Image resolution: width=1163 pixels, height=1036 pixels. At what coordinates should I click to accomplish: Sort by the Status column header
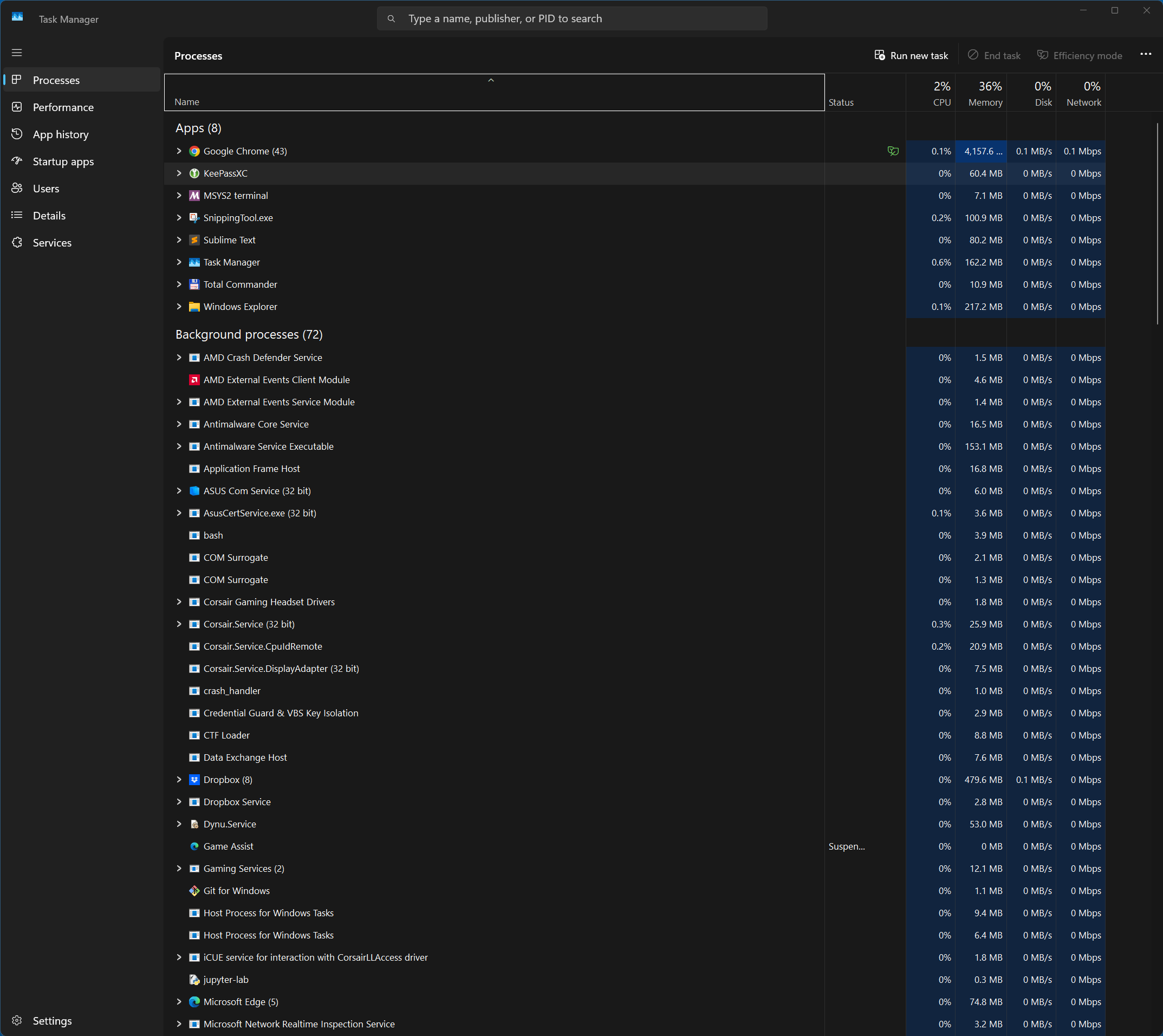click(865, 93)
